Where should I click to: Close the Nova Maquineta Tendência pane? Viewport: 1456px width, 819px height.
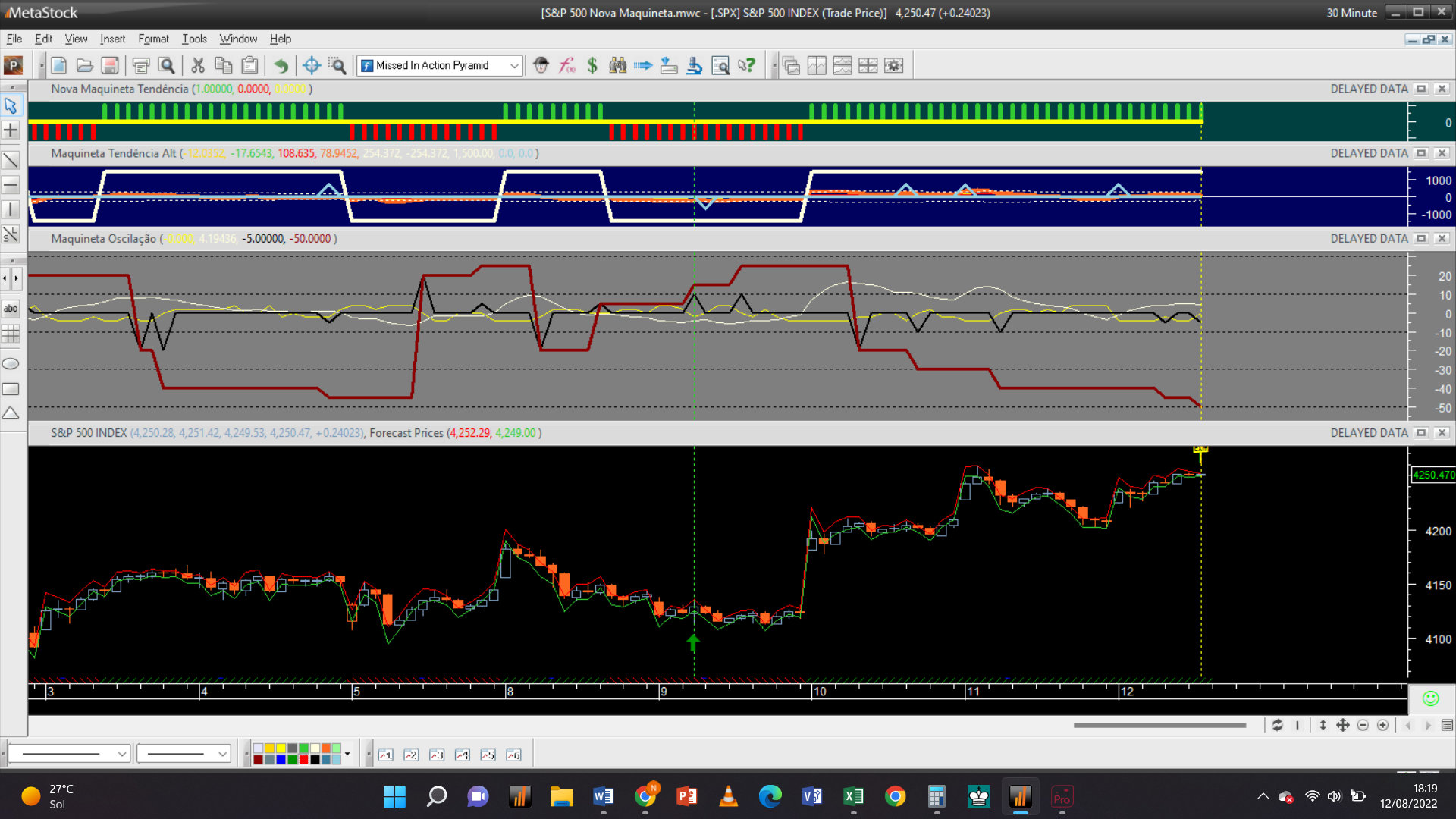[1442, 89]
